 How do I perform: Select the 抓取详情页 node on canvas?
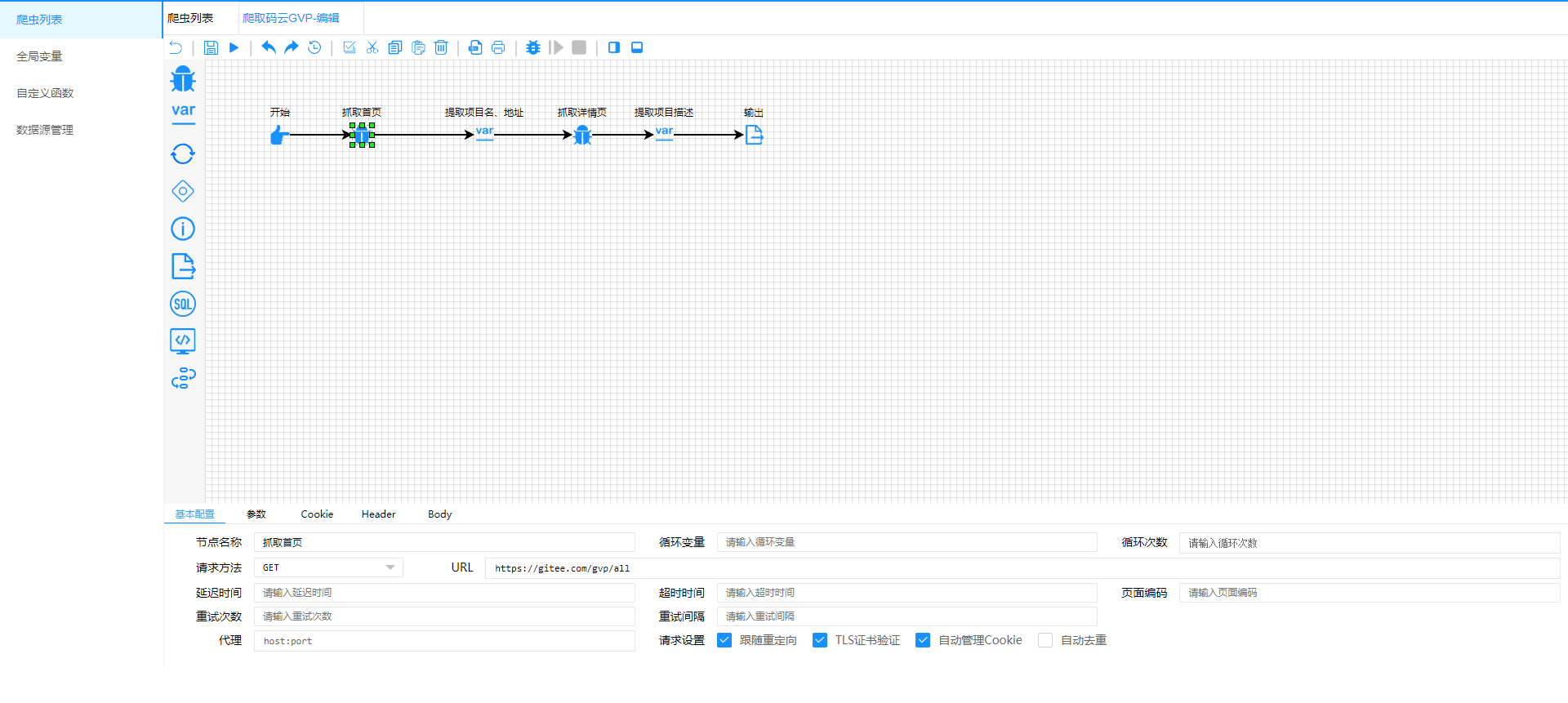coord(582,135)
